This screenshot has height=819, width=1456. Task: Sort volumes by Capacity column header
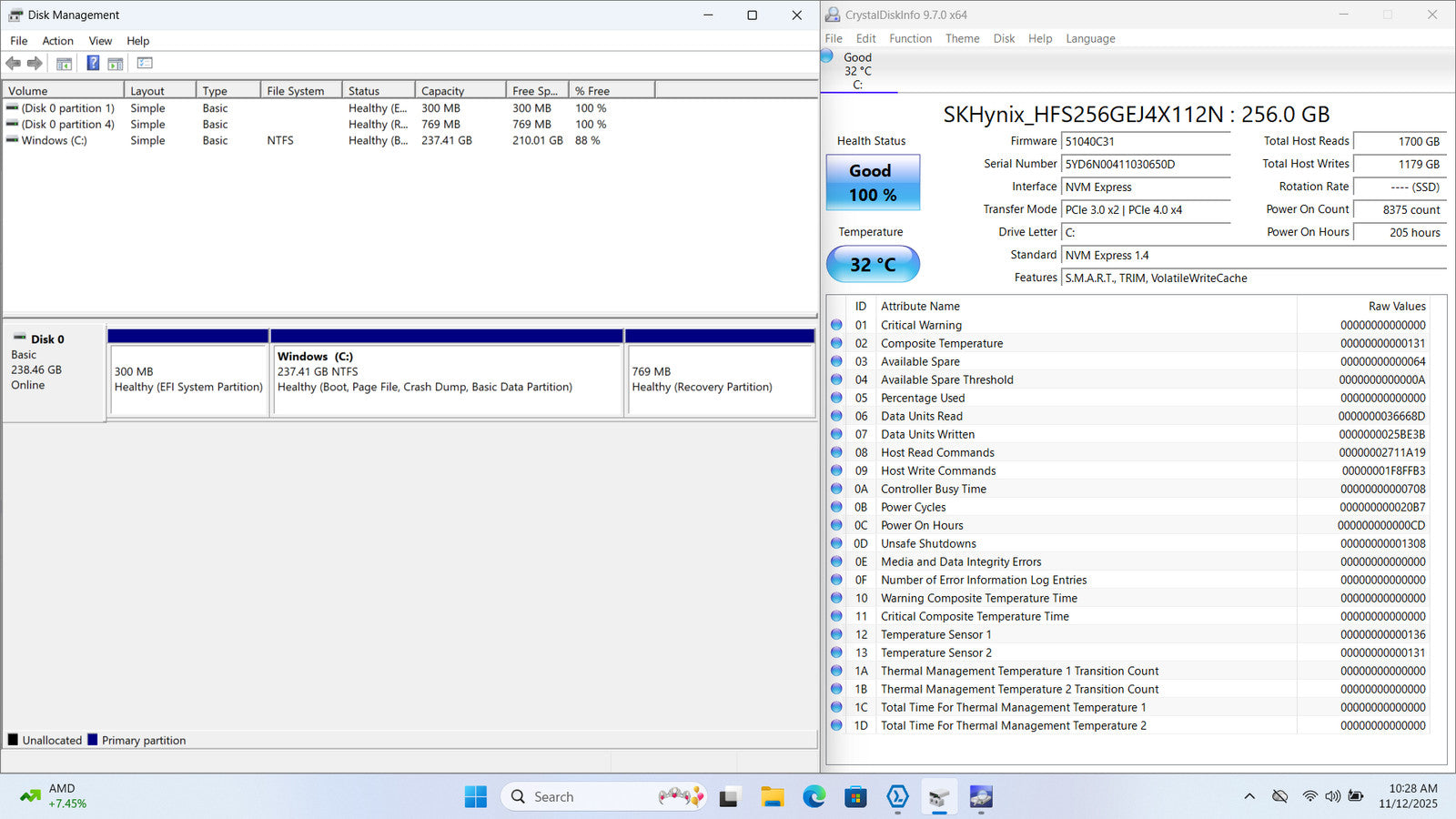tap(460, 91)
